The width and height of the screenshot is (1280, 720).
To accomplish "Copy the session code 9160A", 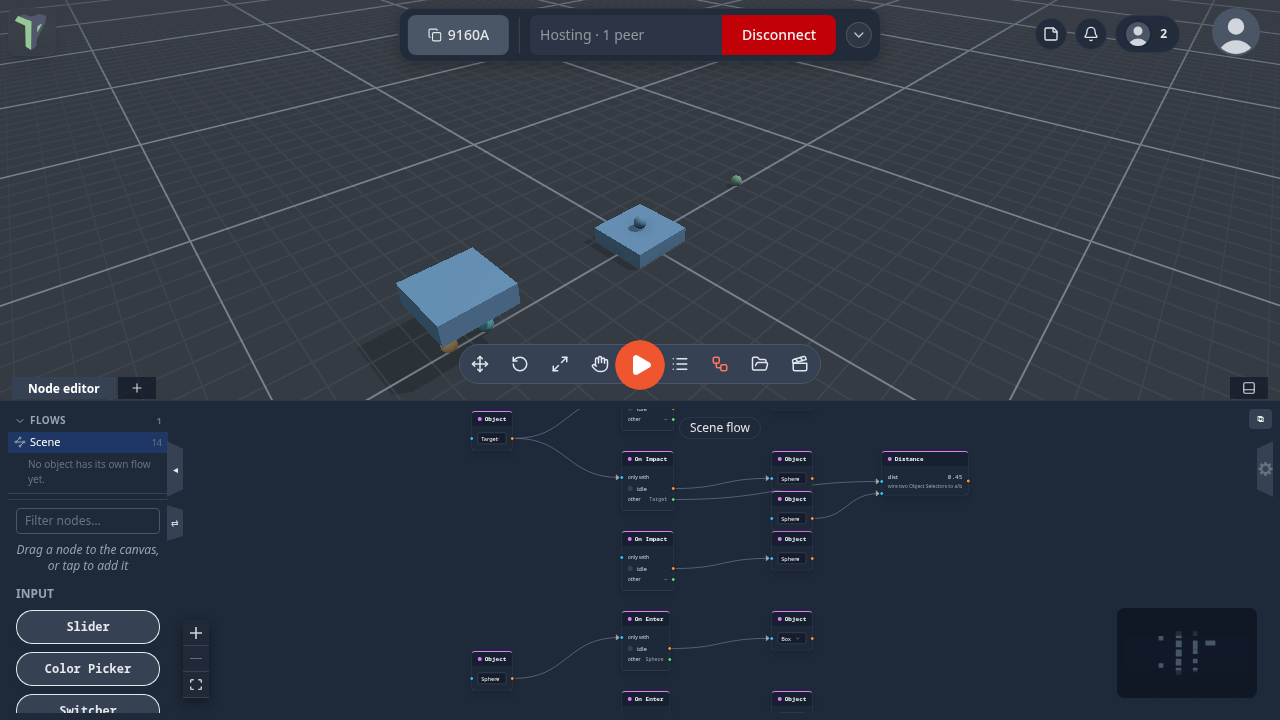I will 458,35.
